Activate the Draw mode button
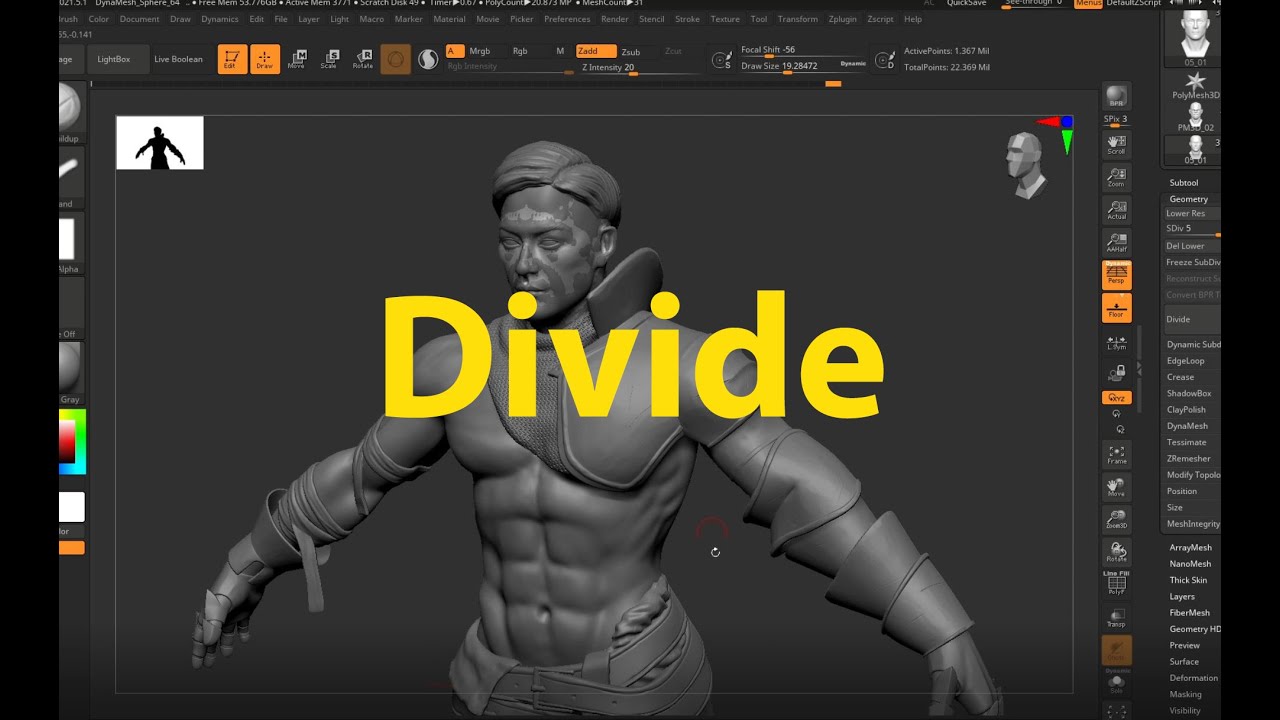This screenshot has width=1280, height=720. coord(265,60)
